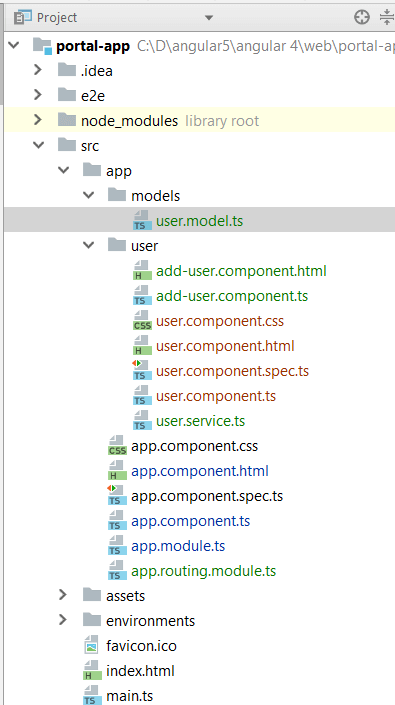Open the Project view dropdown arrow
This screenshot has width=395, height=705.
coord(209,18)
